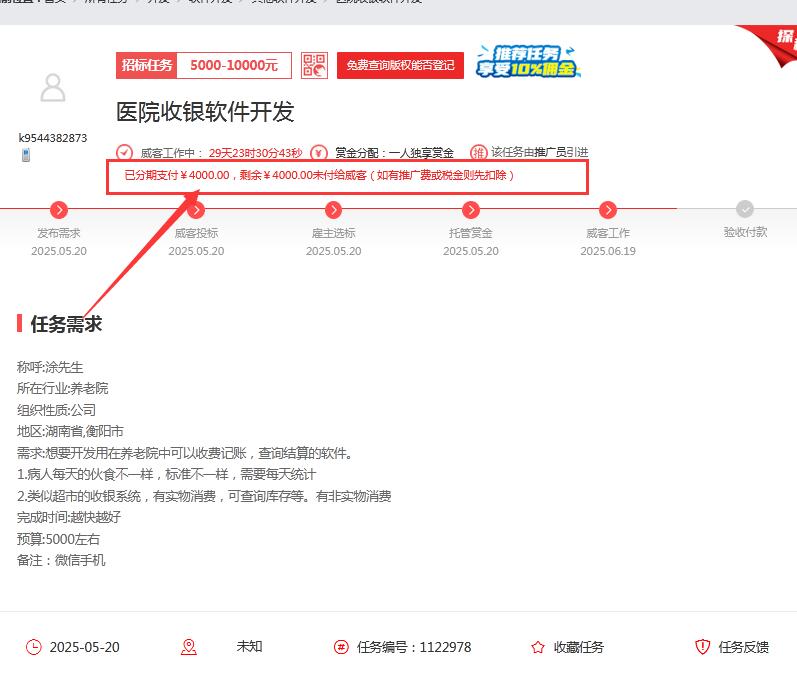Click the 称呼:涂先生 line
797x679 pixels.
[50, 367]
